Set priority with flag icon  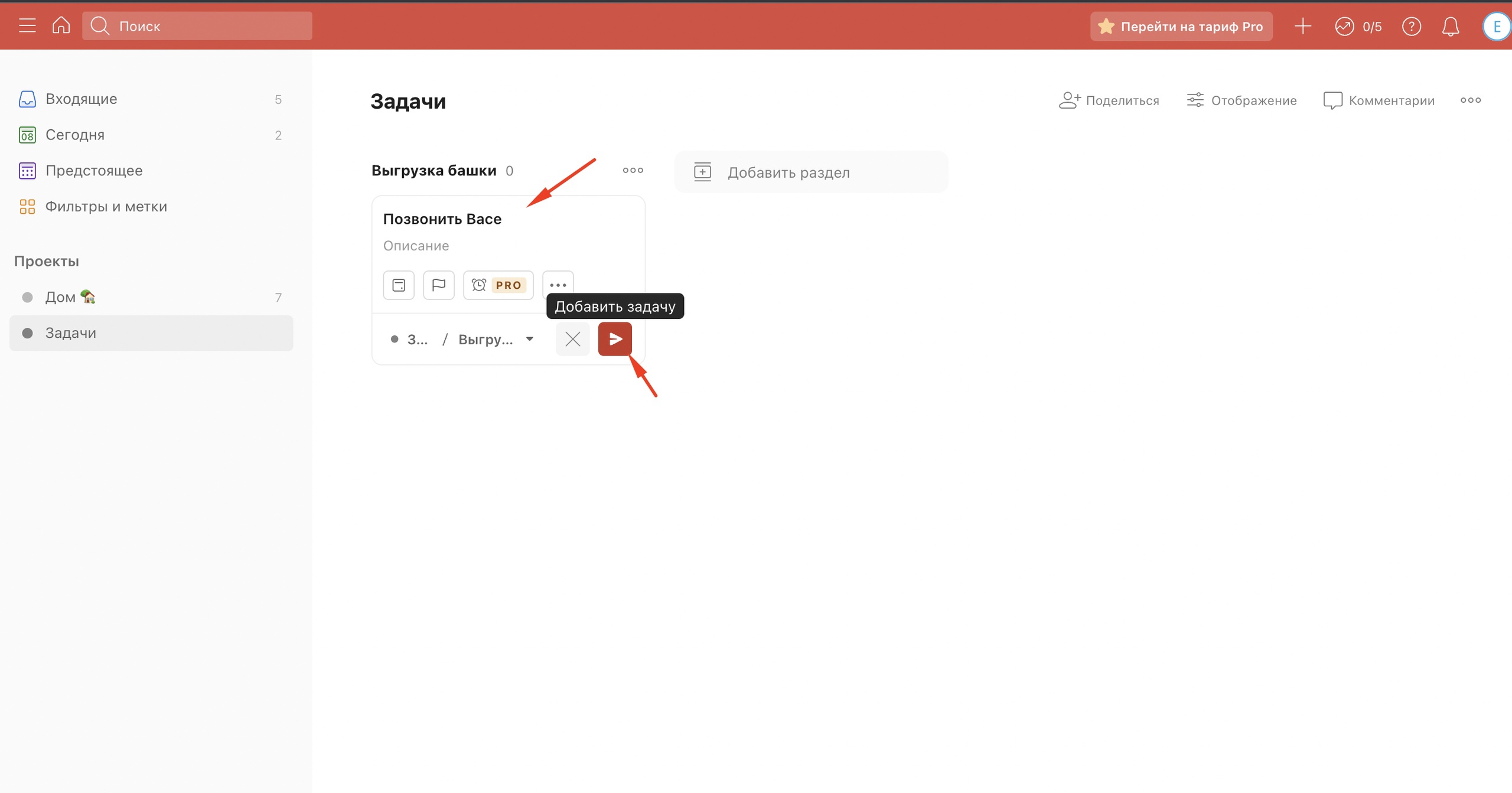439,285
